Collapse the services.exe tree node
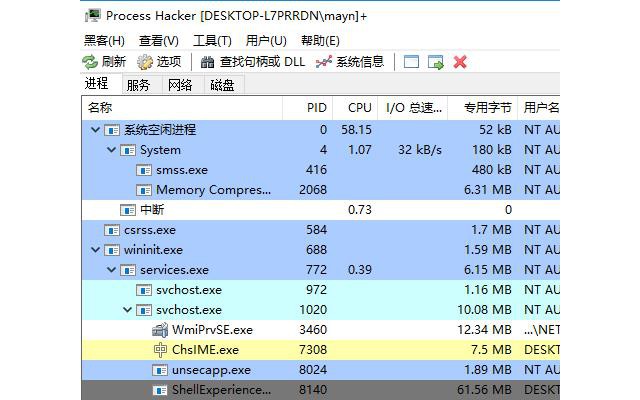Screen dimensions: 640x400 [111, 269]
